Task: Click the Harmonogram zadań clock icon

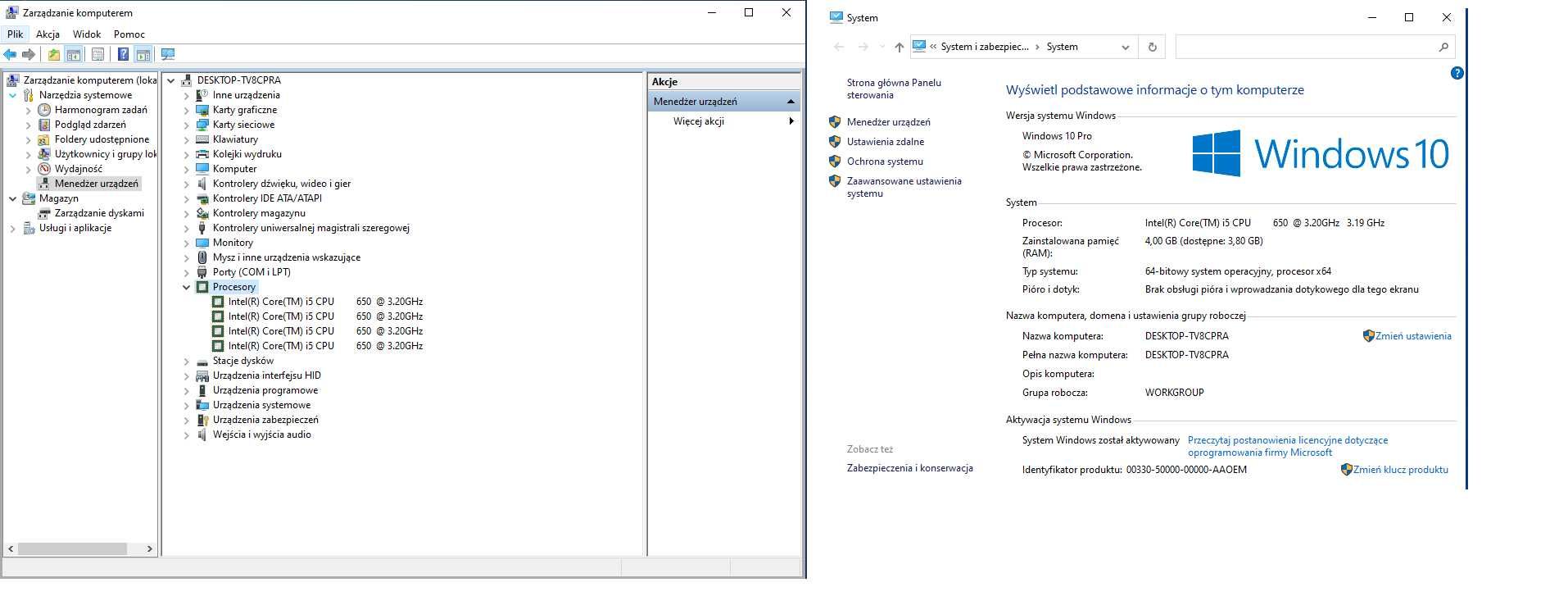Action: [44, 110]
